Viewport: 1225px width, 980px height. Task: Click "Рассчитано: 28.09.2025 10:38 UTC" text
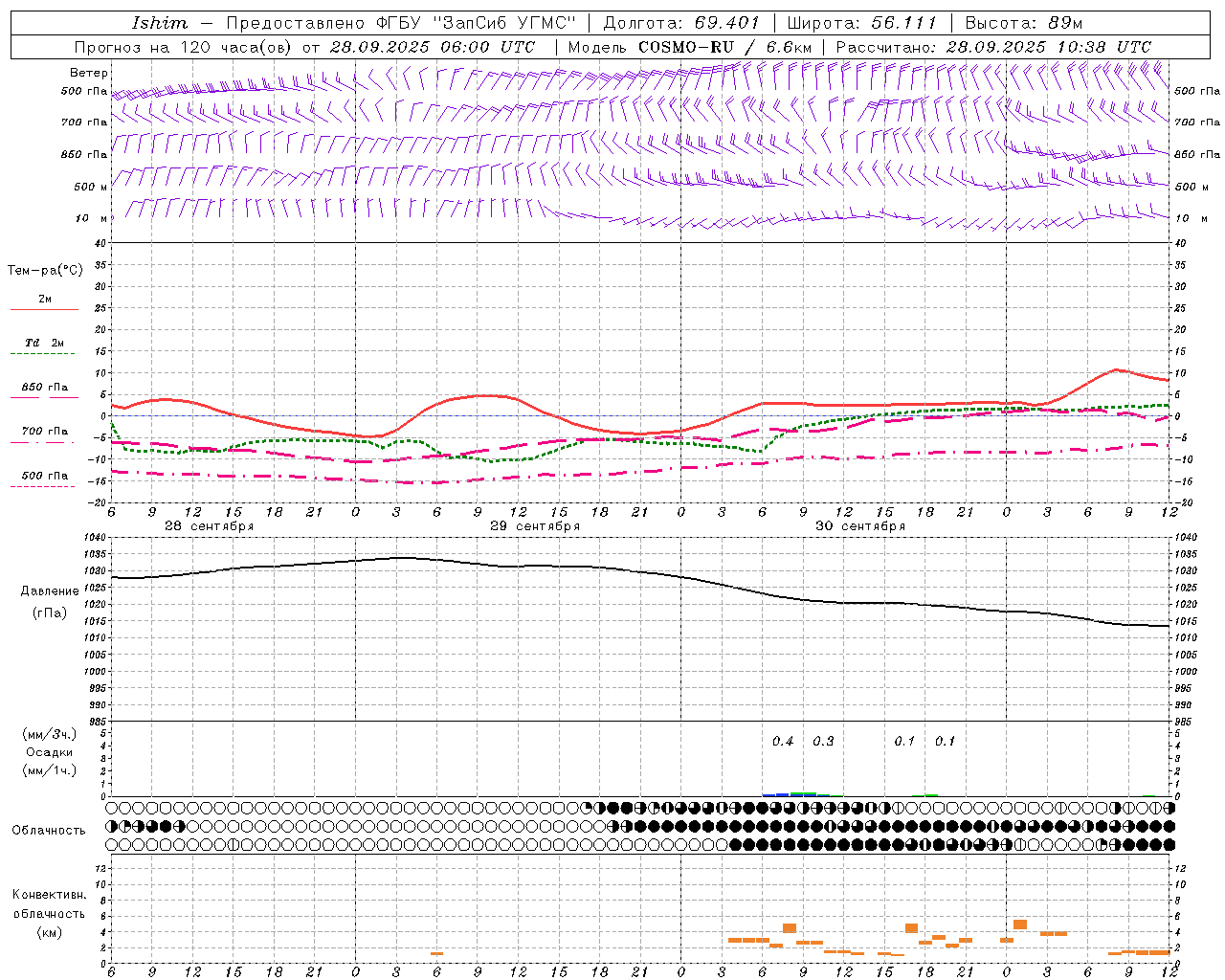click(993, 47)
